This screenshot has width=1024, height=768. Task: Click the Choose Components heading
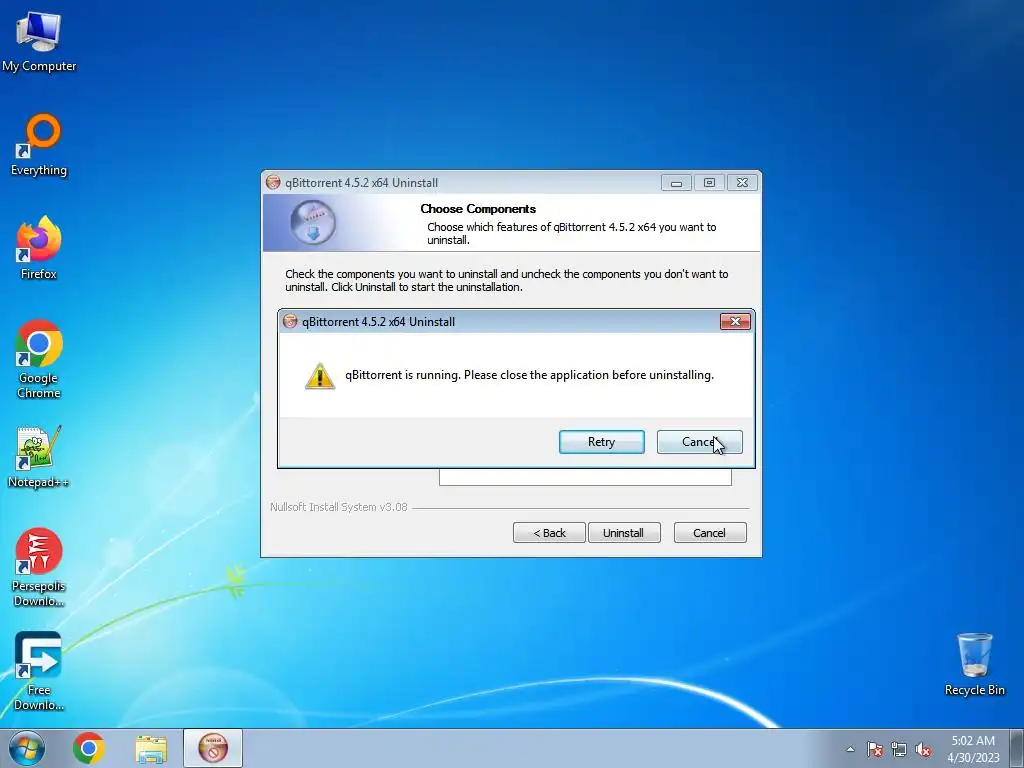(x=478, y=209)
